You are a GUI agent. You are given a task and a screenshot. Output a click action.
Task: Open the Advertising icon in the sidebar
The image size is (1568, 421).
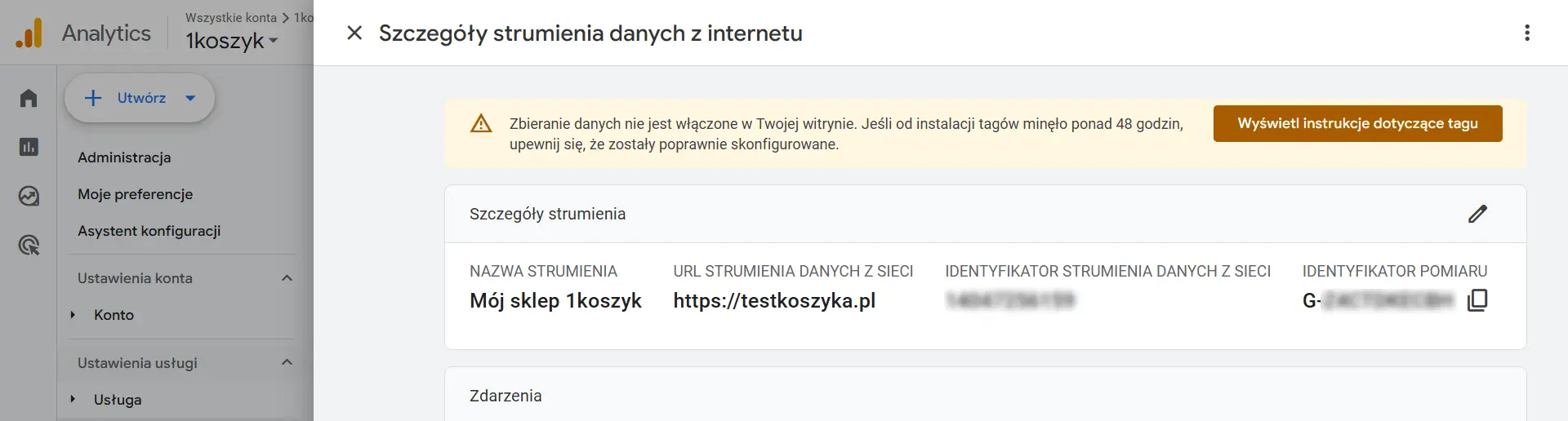click(x=29, y=245)
